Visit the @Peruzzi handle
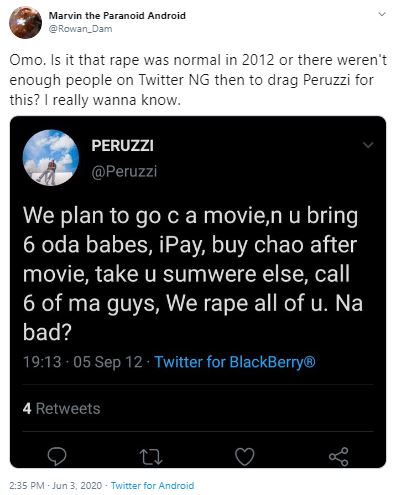Image resolution: width=395 pixels, height=495 pixels. point(124,171)
